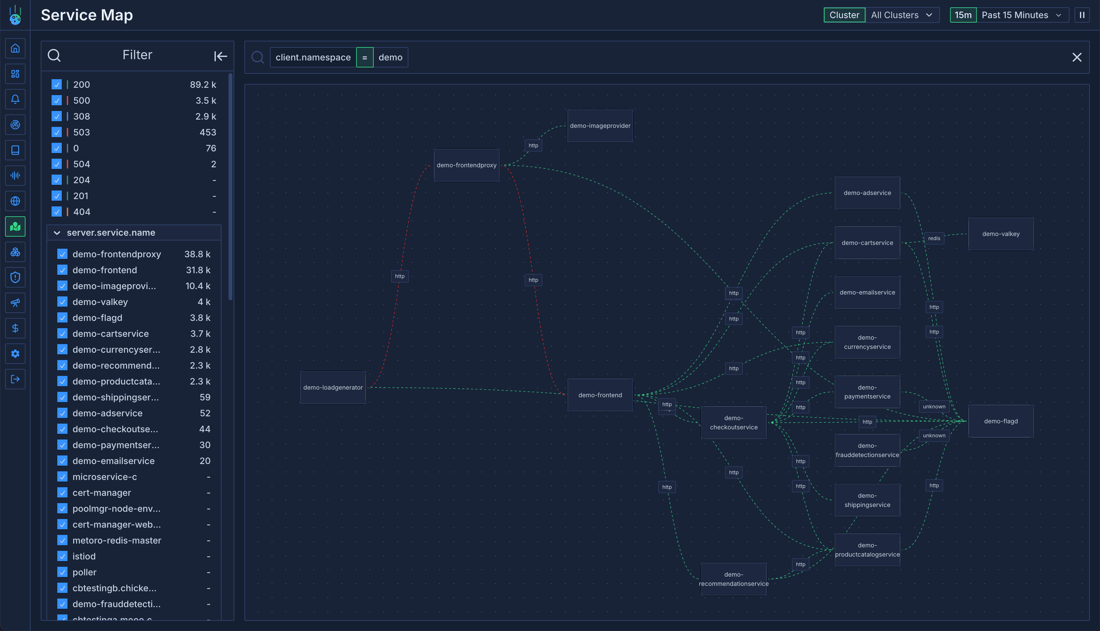This screenshot has height=631, width=1100.
Task: Click the search icon in query bar
Action: pyautogui.click(x=257, y=58)
